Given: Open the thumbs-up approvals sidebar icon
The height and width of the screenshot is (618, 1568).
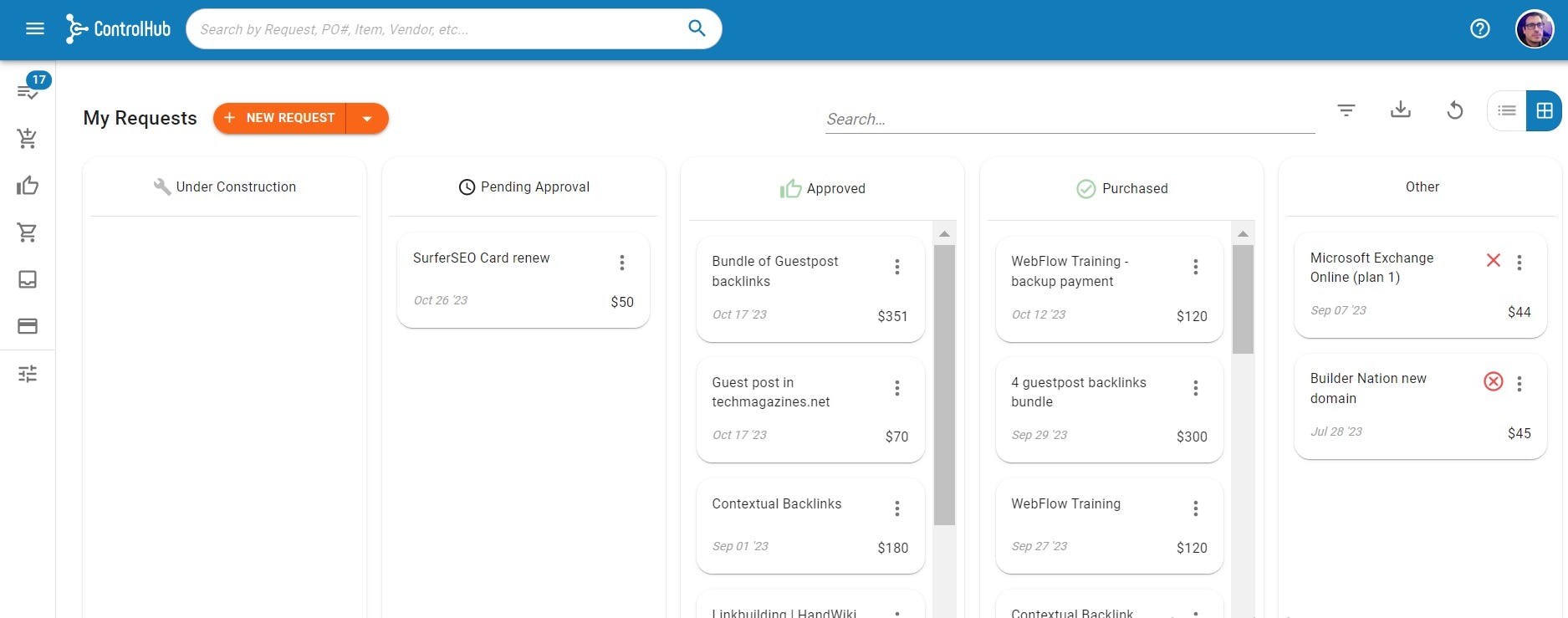Looking at the screenshot, I should pyautogui.click(x=28, y=186).
